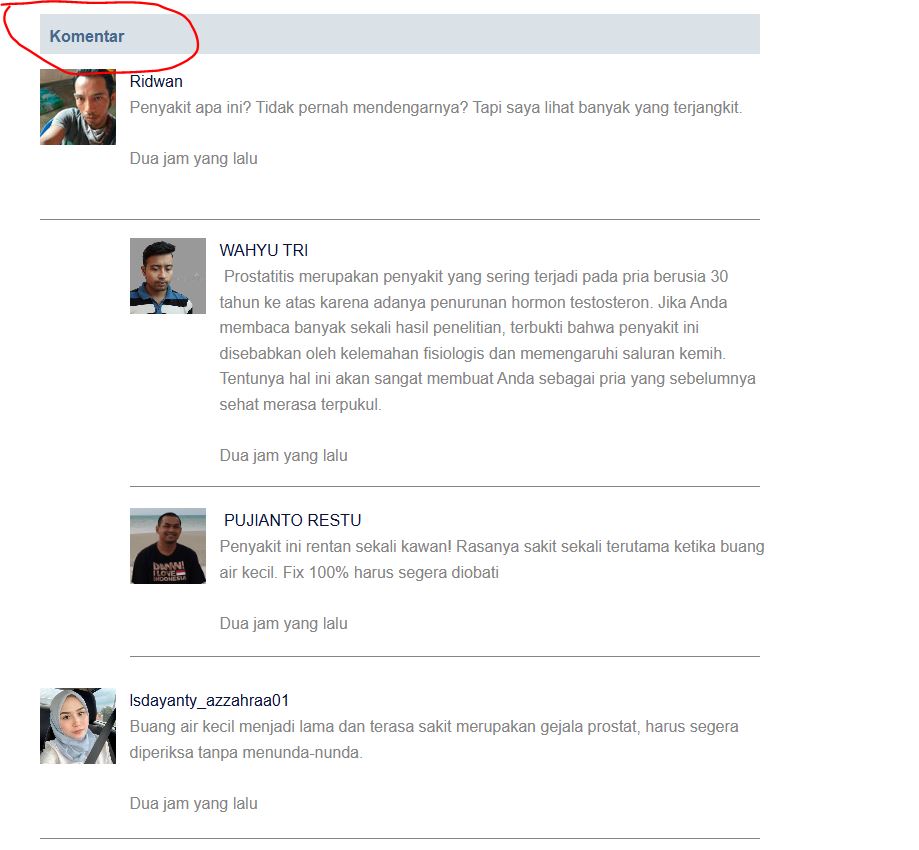Image resolution: width=919 pixels, height=850 pixels.
Task: Click the Komentar section header
Action: point(87,36)
